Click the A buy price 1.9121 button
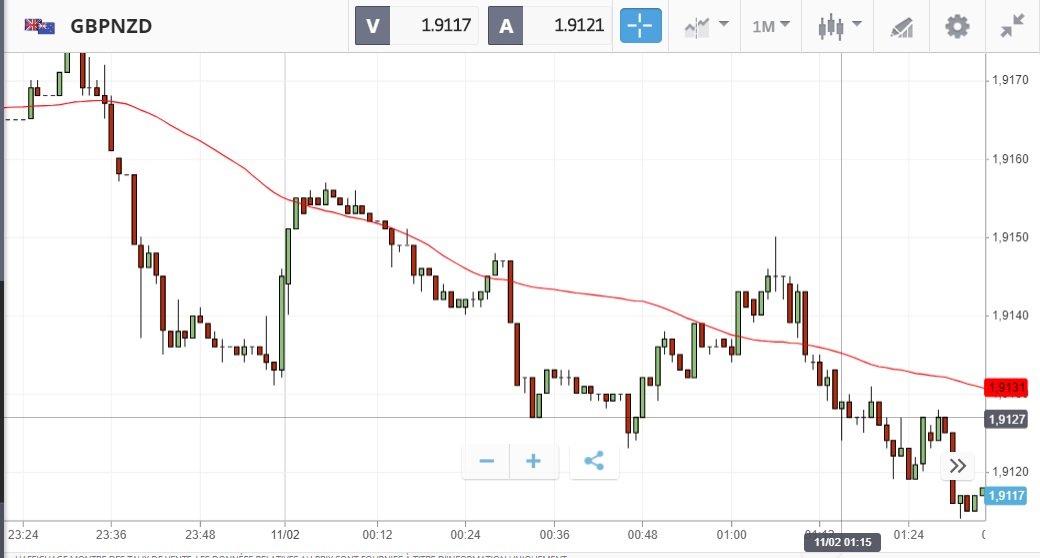1040x558 pixels. (549, 26)
